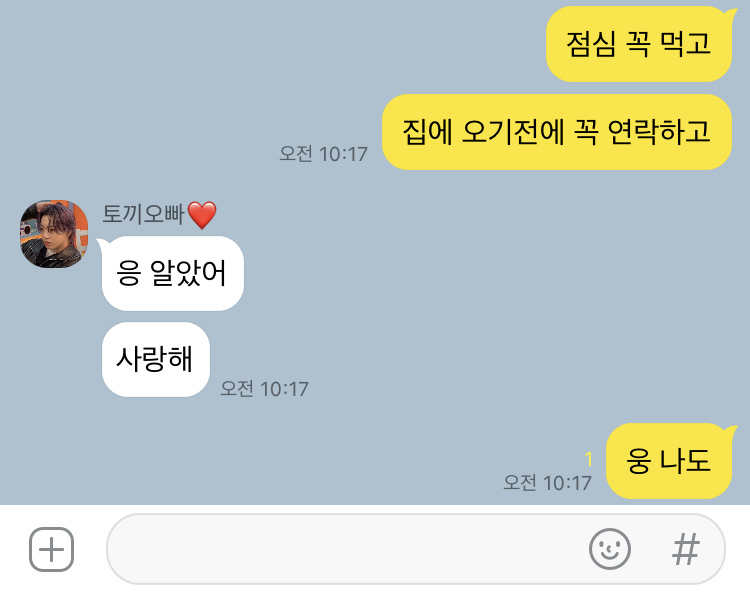Click empty chat background right of 사랑해
The height and width of the screenshot is (593, 750).
(x=478, y=359)
